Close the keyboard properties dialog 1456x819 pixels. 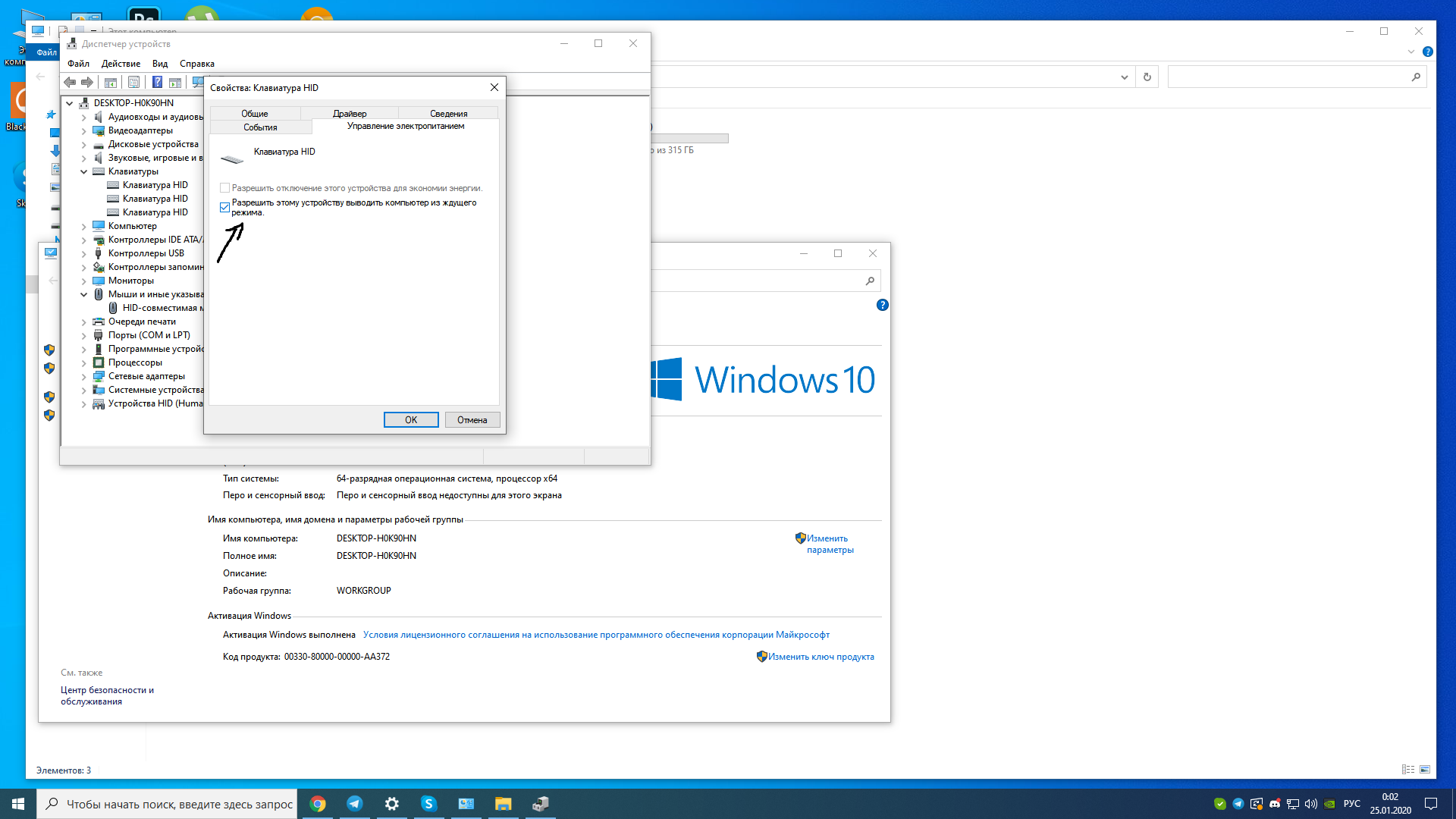click(494, 88)
